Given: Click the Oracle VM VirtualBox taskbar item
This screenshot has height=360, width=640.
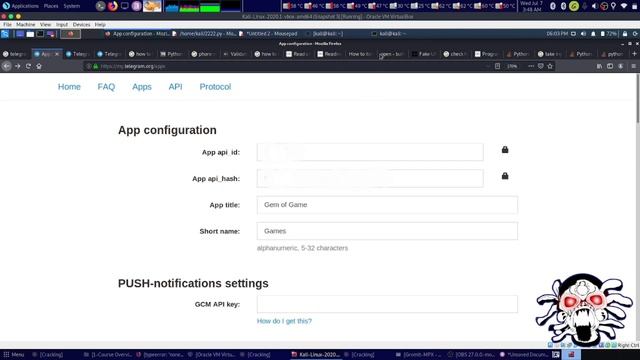Looking at the screenshot, I should (212, 355).
